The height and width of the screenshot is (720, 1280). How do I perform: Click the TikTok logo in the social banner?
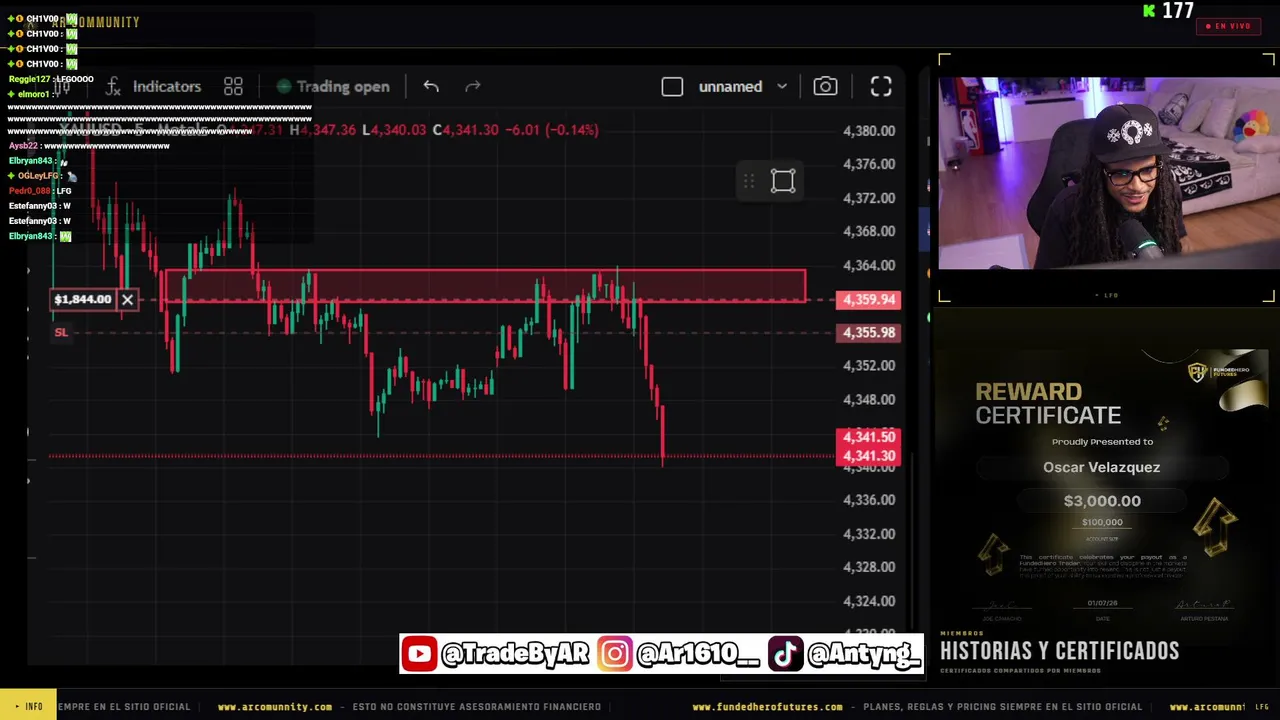(x=785, y=654)
